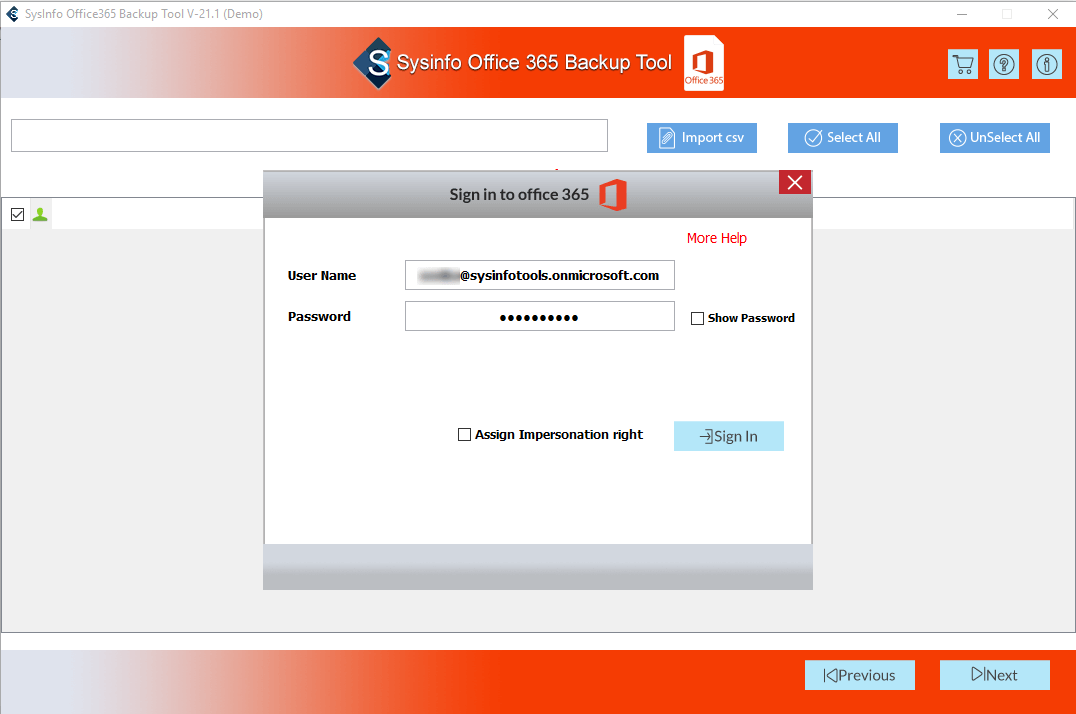Click the User Name label

point(322,276)
